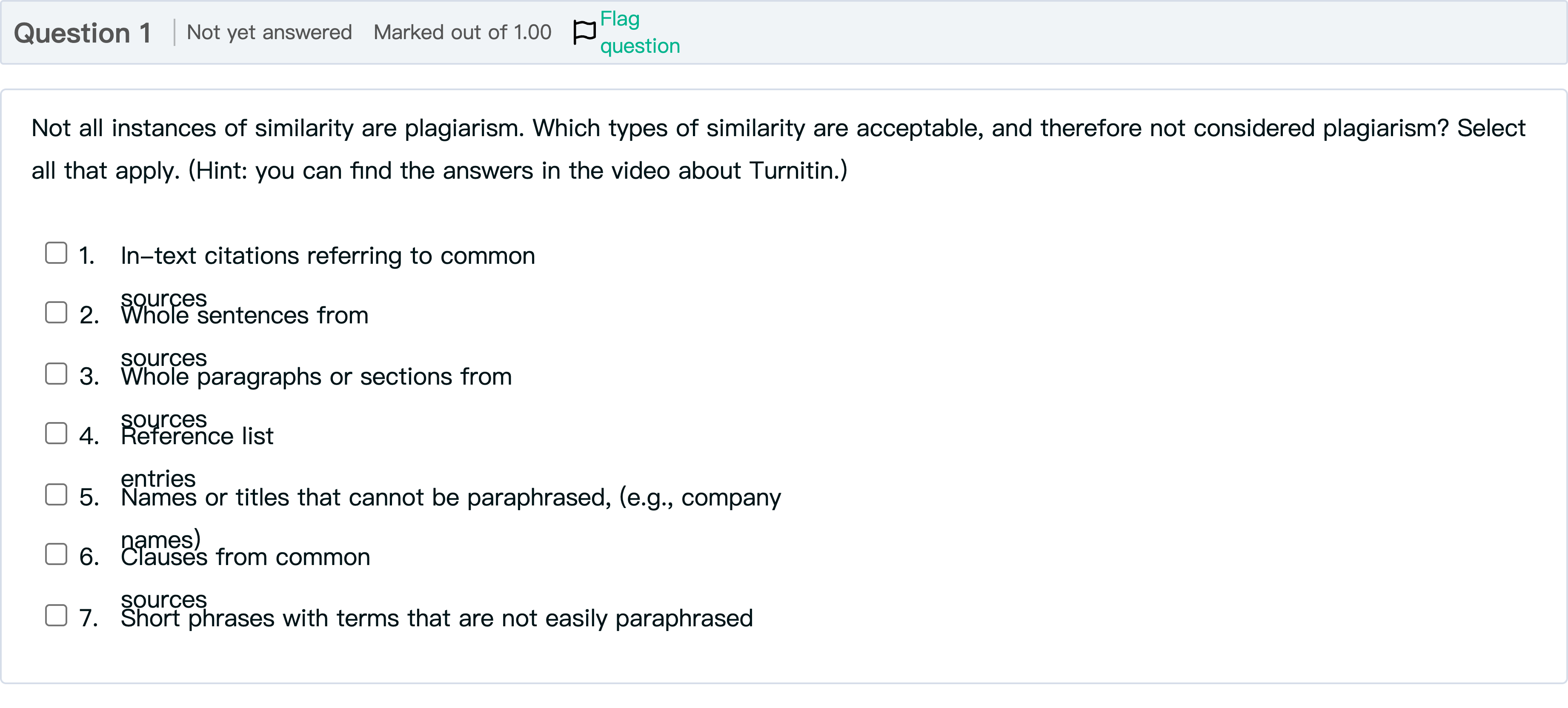
Task: Click the 'In-text citations referring to common' label
Action: point(327,256)
